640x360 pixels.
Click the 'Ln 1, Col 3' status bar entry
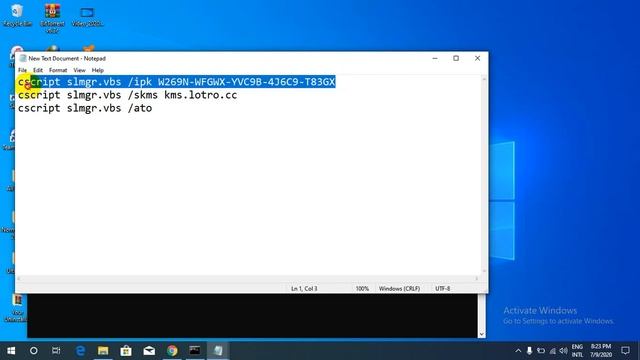(x=304, y=289)
